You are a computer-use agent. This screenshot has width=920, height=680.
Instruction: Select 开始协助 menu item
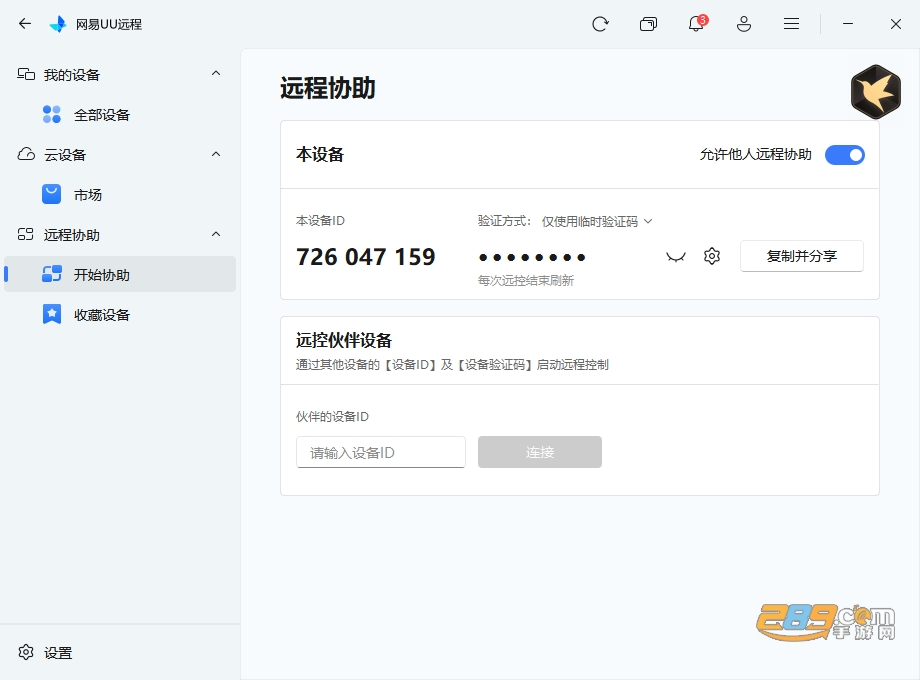120,274
